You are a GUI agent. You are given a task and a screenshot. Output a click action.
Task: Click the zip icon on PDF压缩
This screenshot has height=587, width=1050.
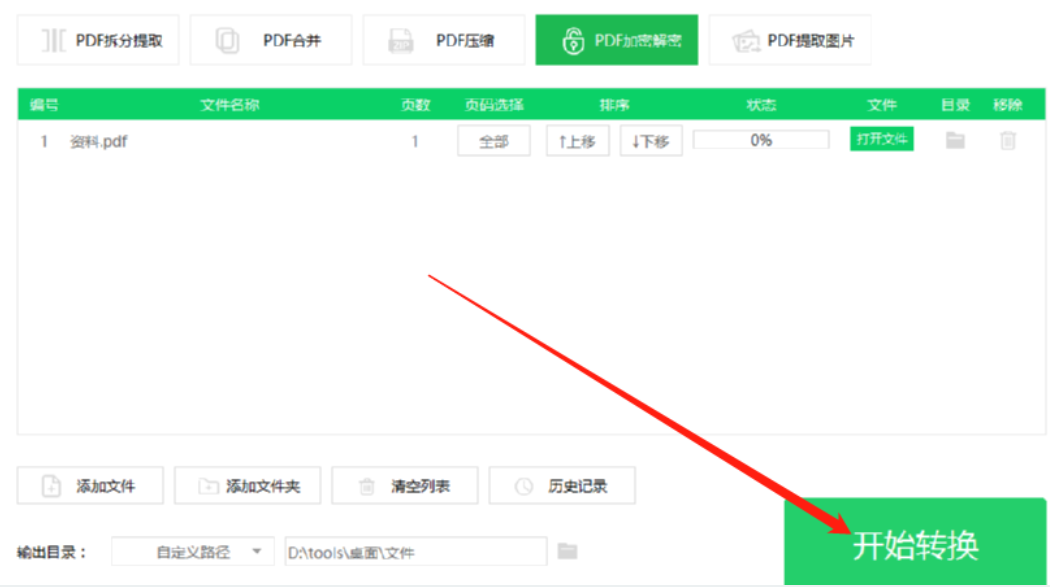(400, 40)
